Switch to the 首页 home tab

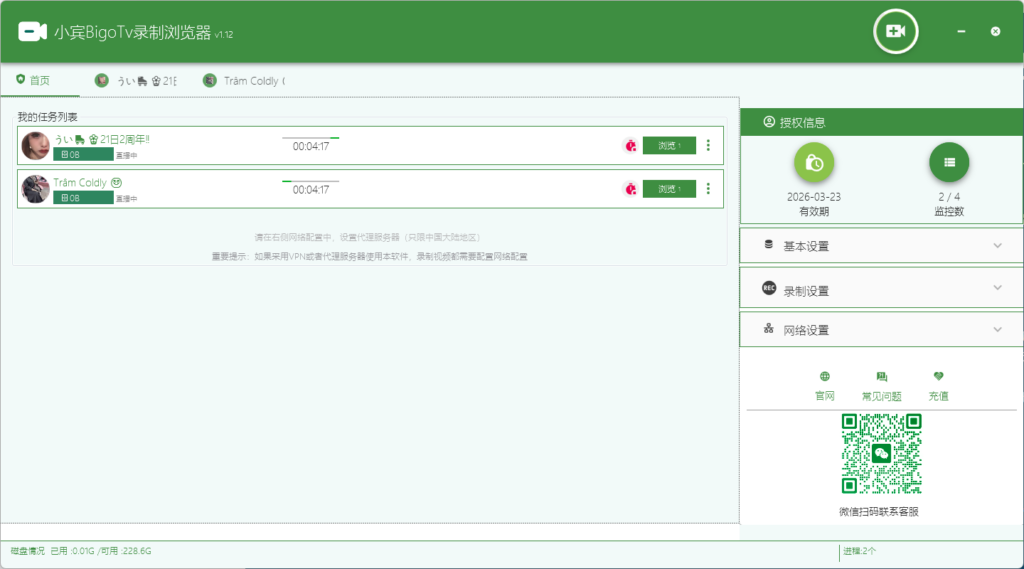[x=33, y=81]
